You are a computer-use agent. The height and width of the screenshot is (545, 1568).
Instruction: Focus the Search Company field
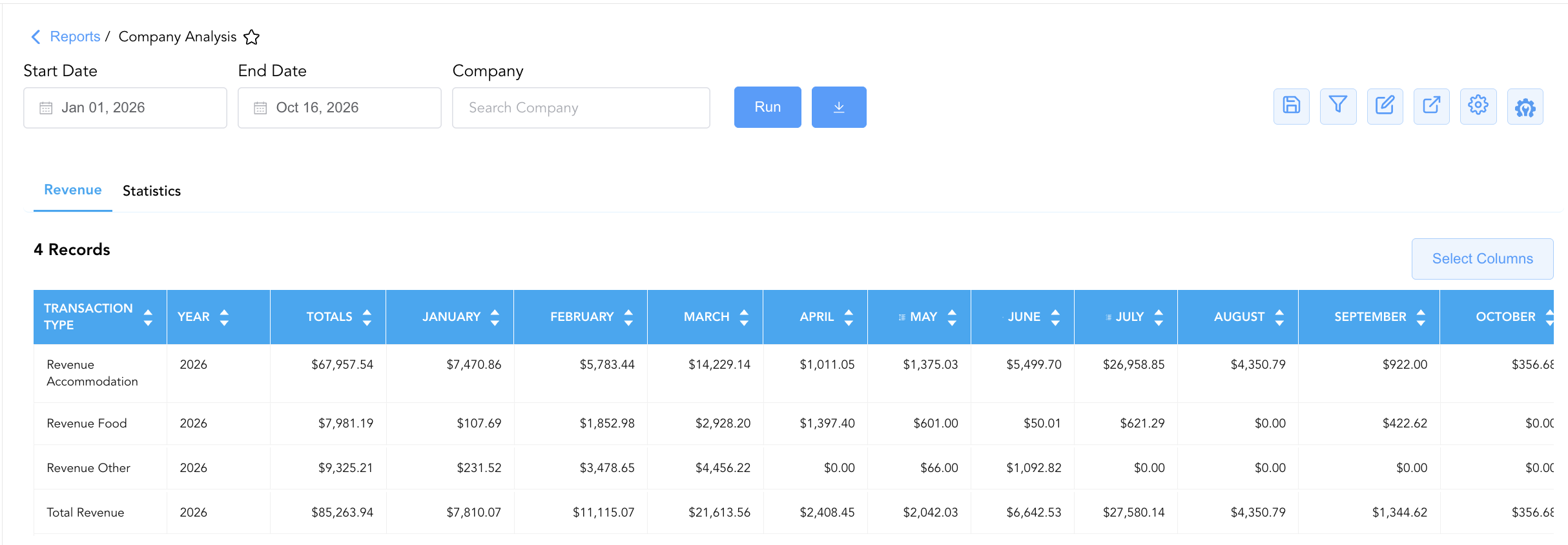pyautogui.click(x=581, y=108)
